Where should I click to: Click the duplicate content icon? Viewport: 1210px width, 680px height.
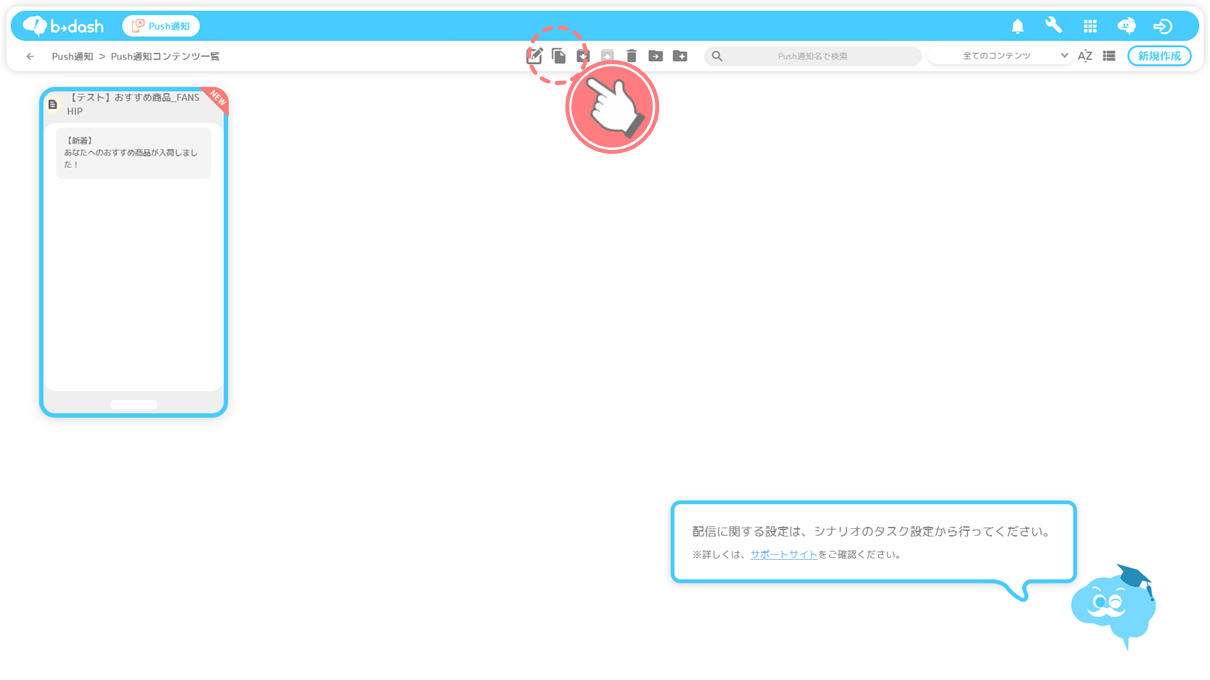coord(559,56)
